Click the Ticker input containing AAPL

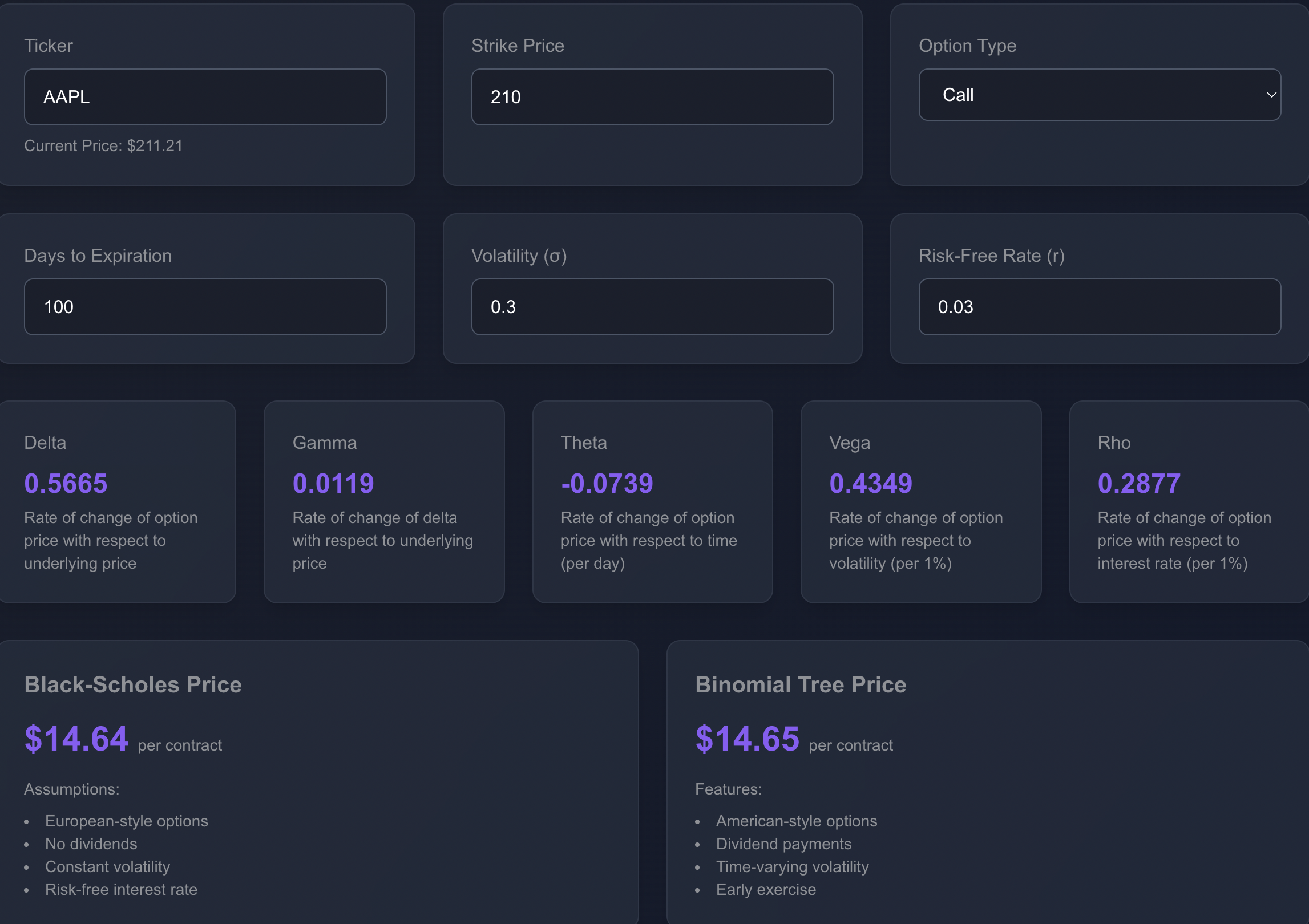(205, 97)
